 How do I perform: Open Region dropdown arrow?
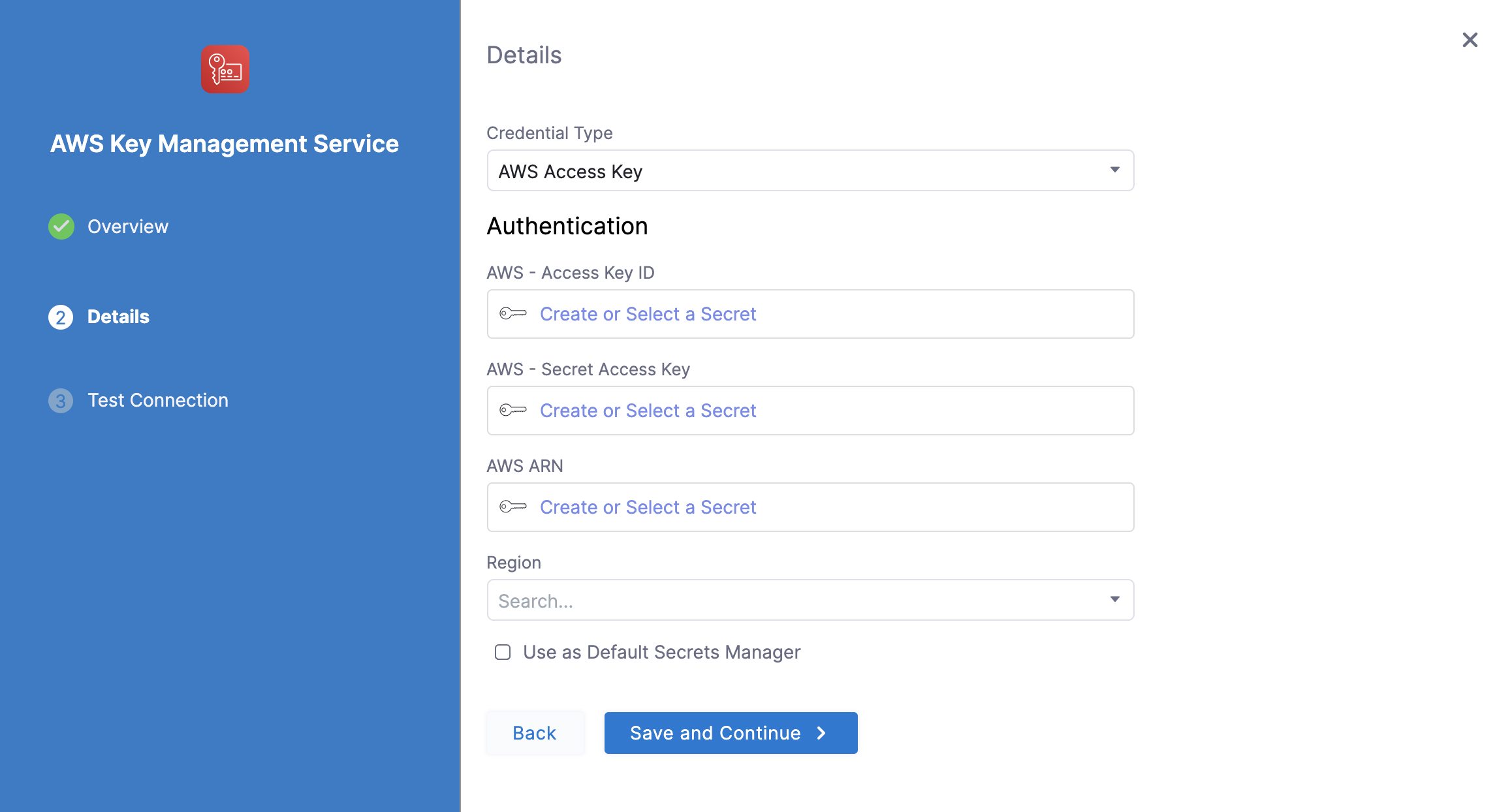coord(1115,600)
